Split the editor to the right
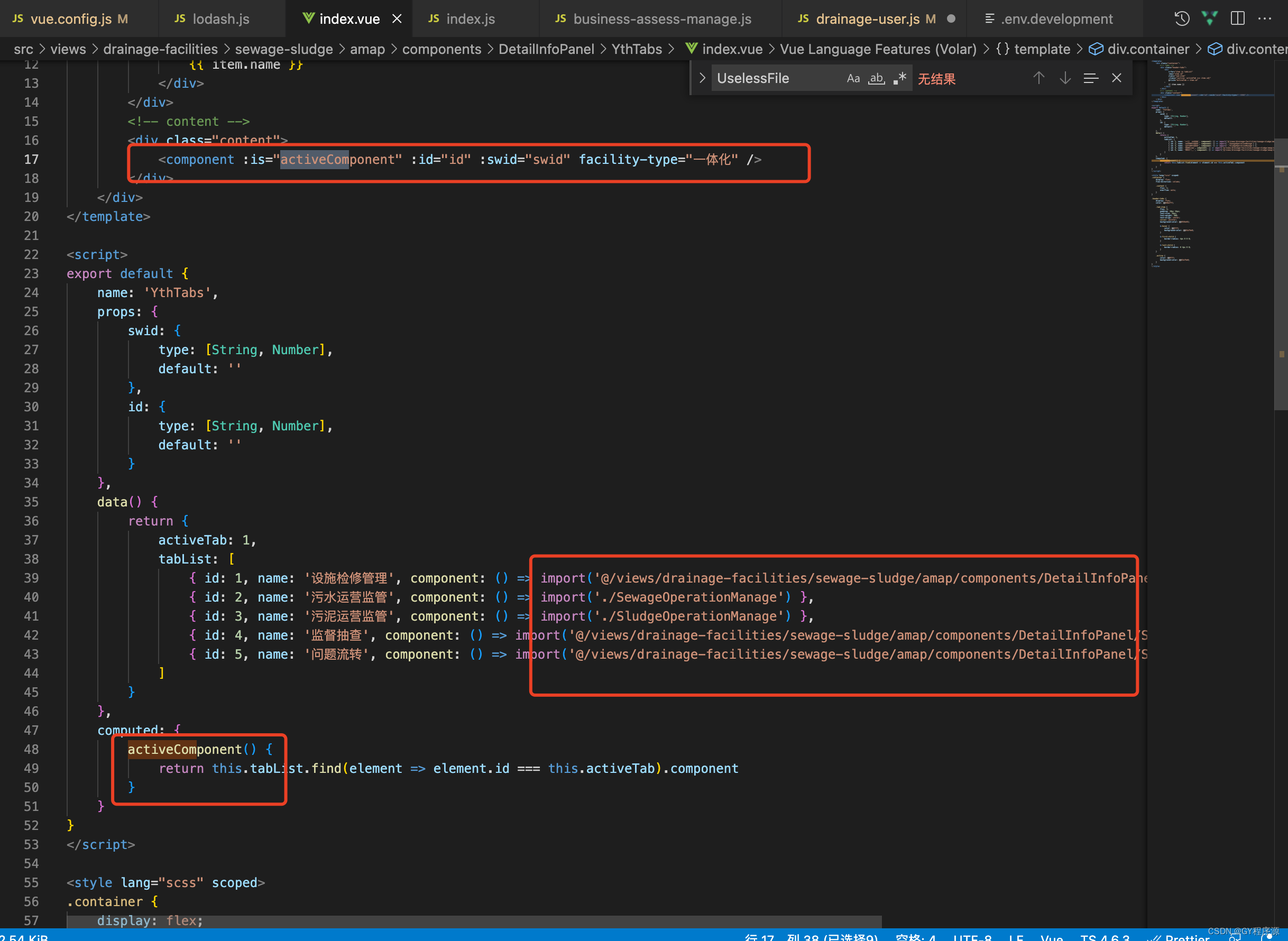 tap(1237, 18)
